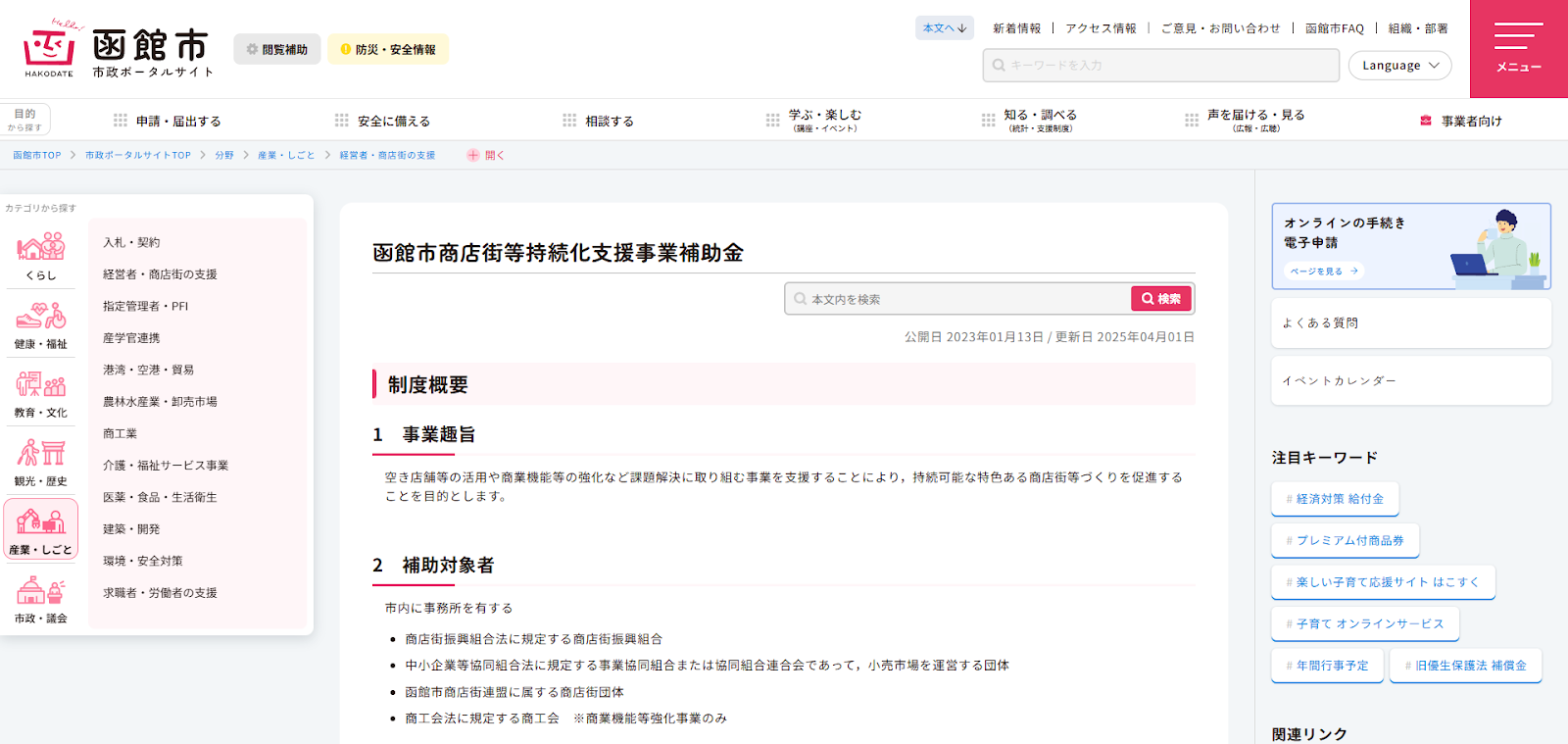This screenshot has height=744, width=1568.
Task: Click the grid icon beside 声を届ける・見る
Action: click(1192, 121)
